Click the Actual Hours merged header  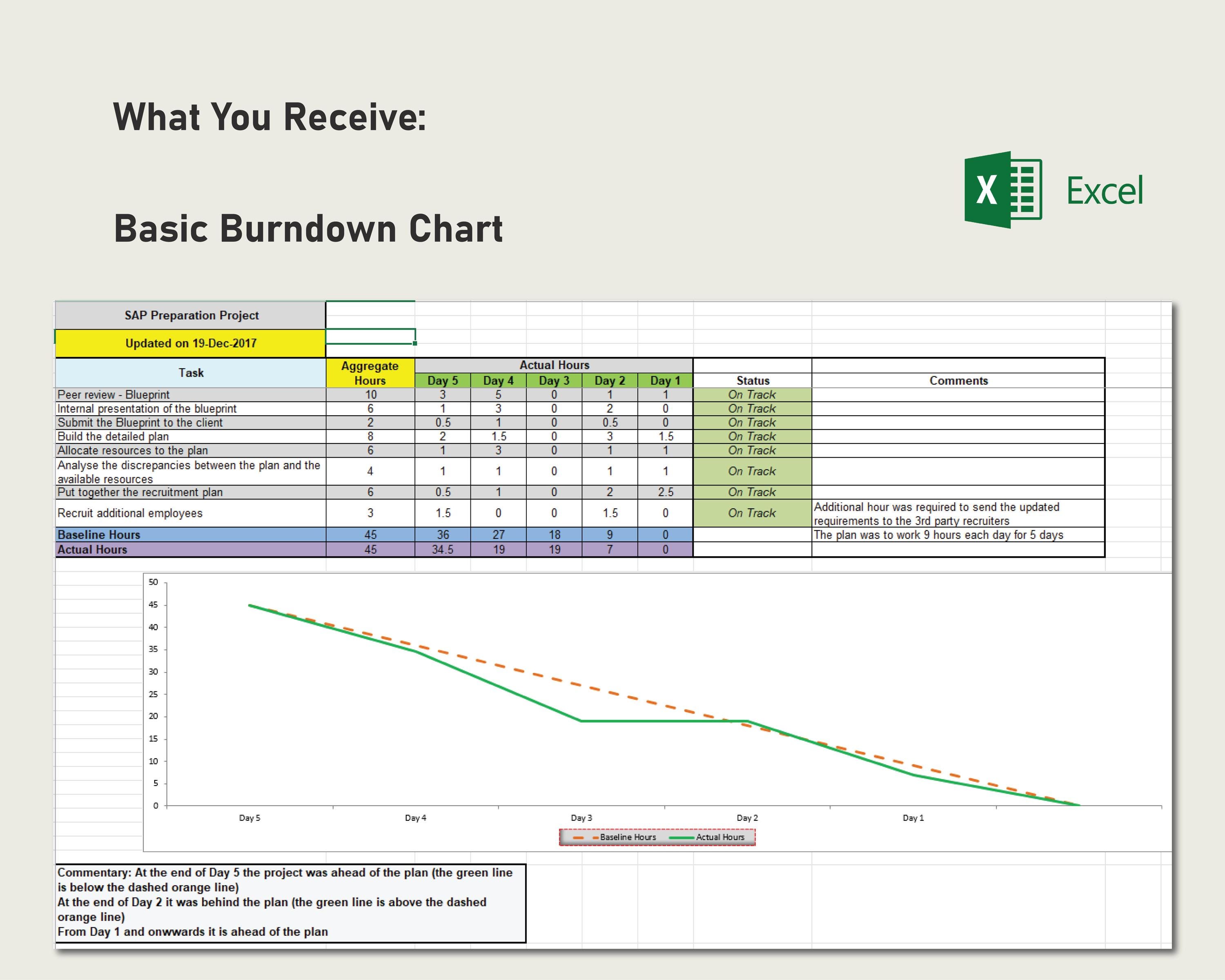coord(554,365)
